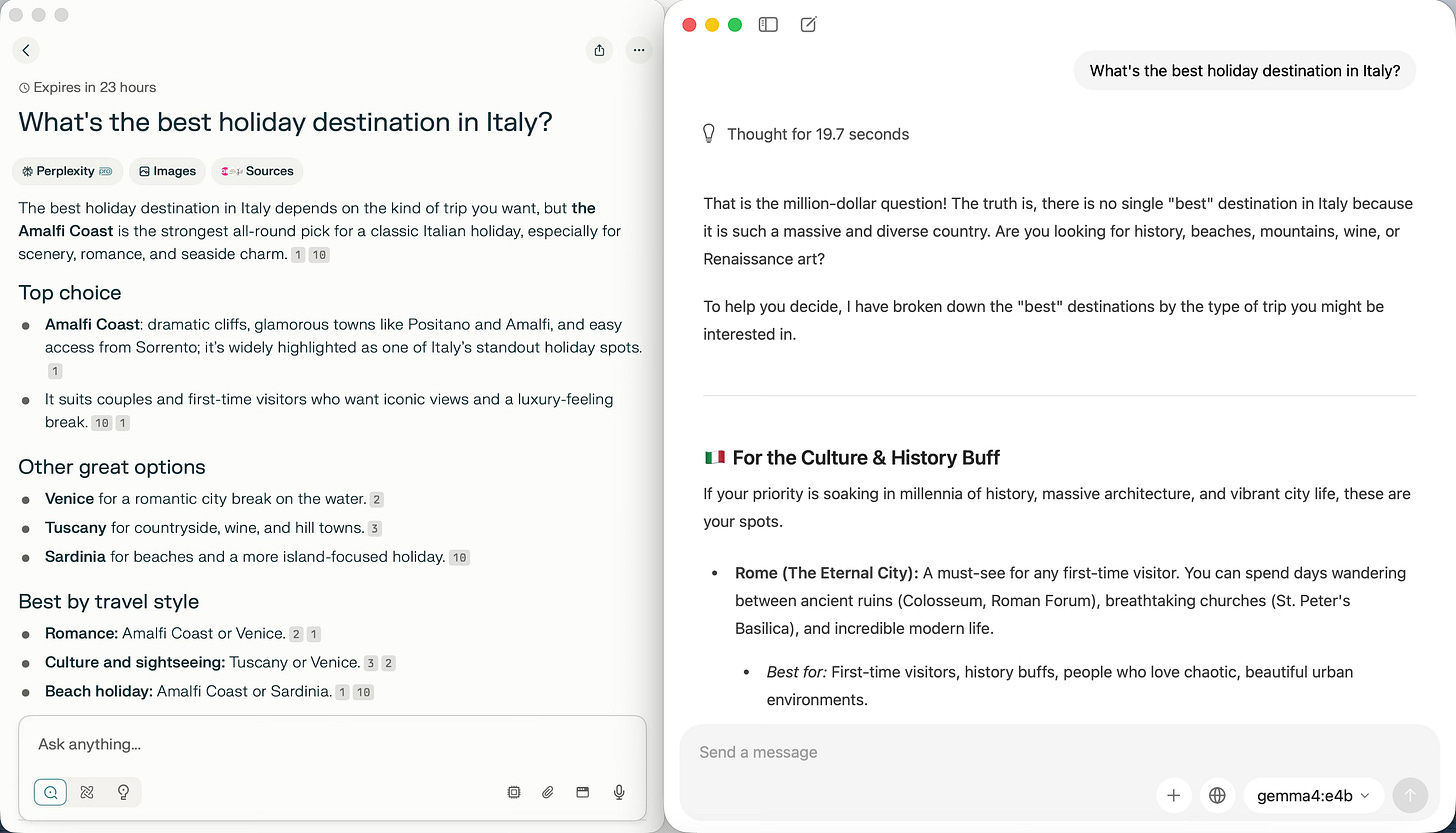
Task: Click 'Rome (The Eternal City):' bold text
Action: pyautogui.click(x=827, y=573)
